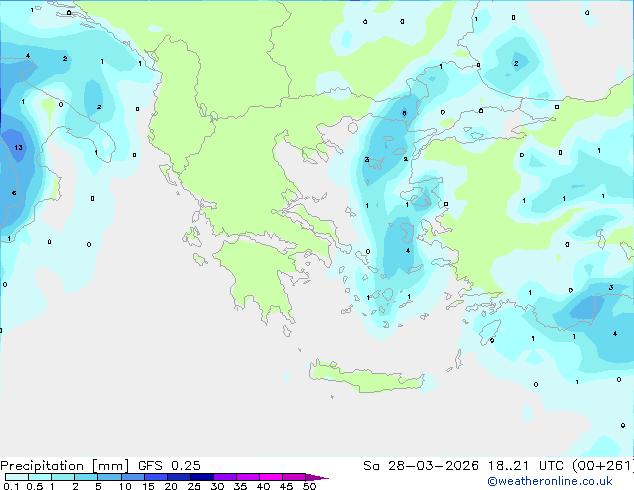Viewport: 634px width, 490px height.
Task: Click the legend label '40'
Action: point(263,486)
